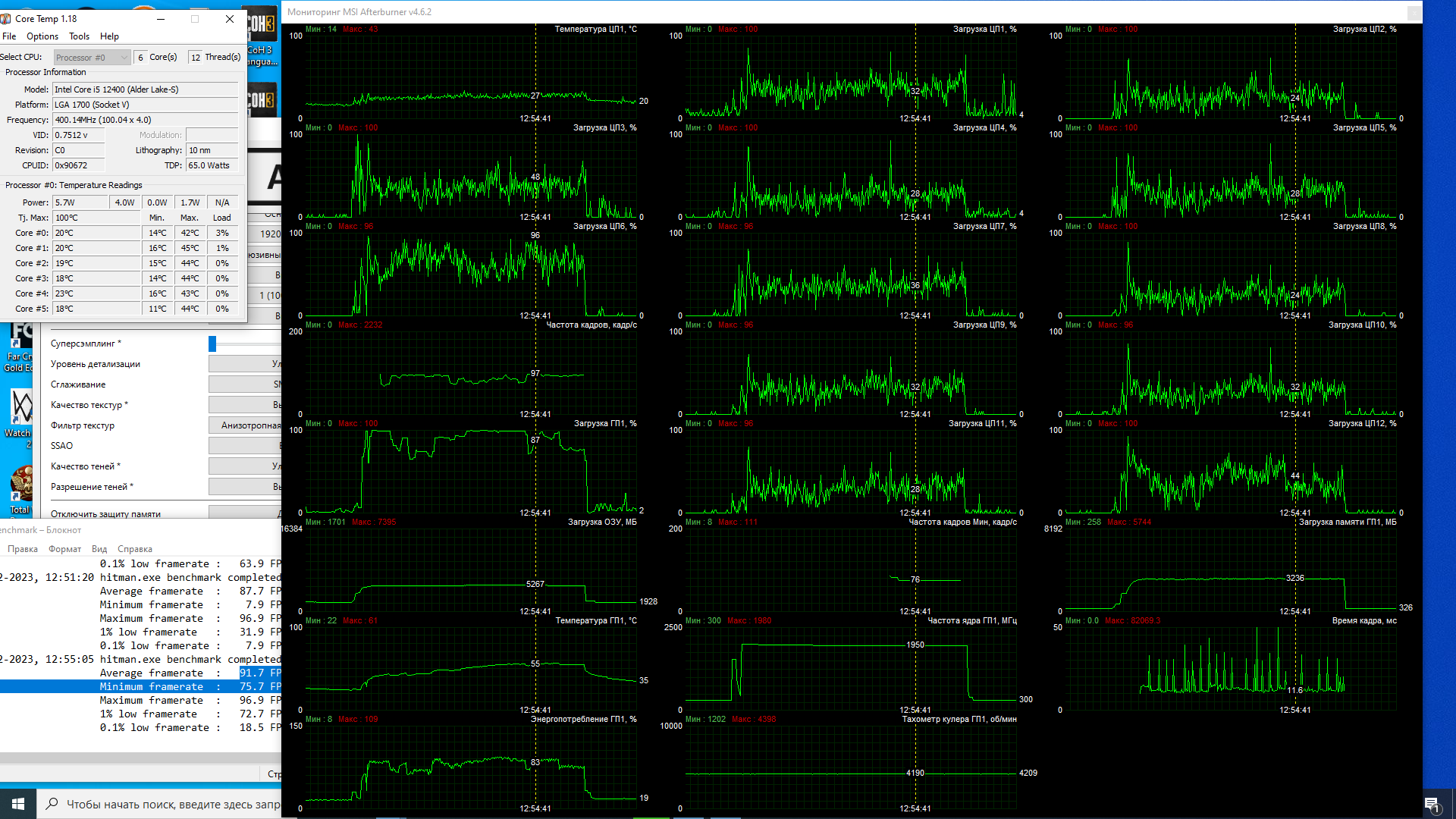
Task: Close the MSI Afterburner monitoring window
Action: pyautogui.click(x=1414, y=12)
